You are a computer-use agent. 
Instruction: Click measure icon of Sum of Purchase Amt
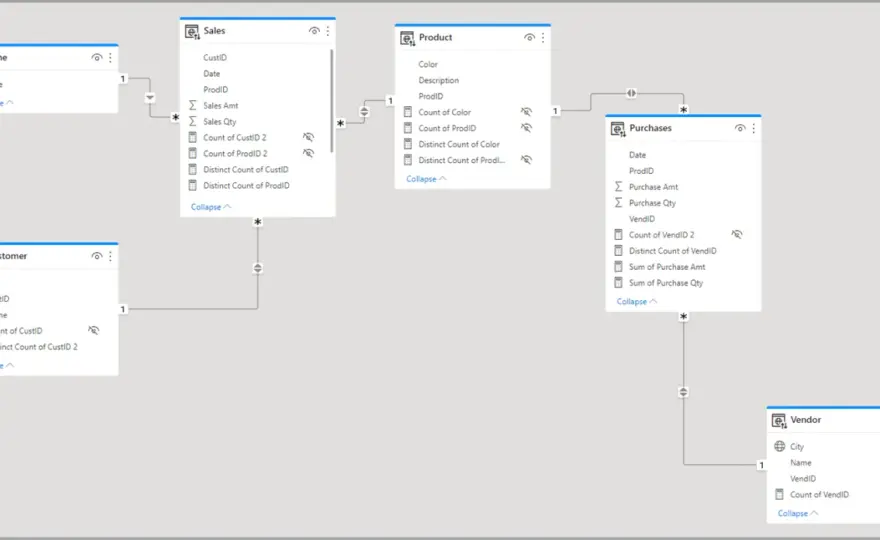point(618,267)
